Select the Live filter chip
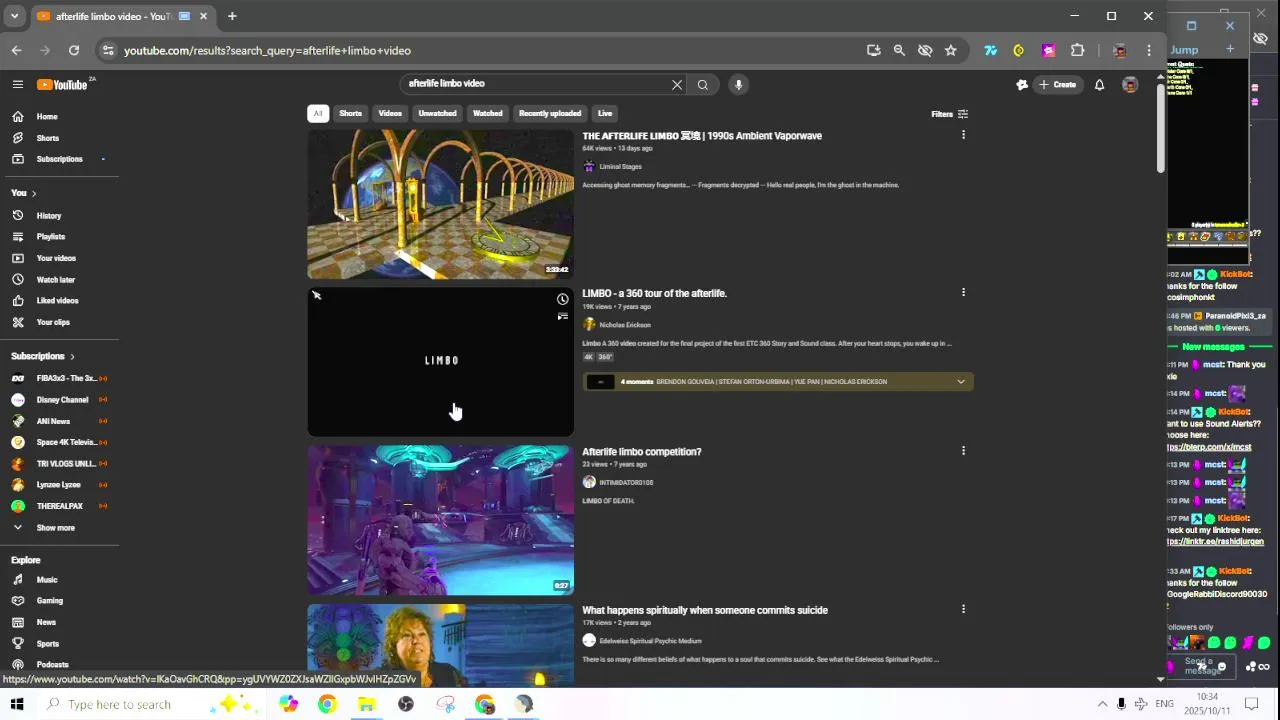1280x720 pixels. coord(605,114)
